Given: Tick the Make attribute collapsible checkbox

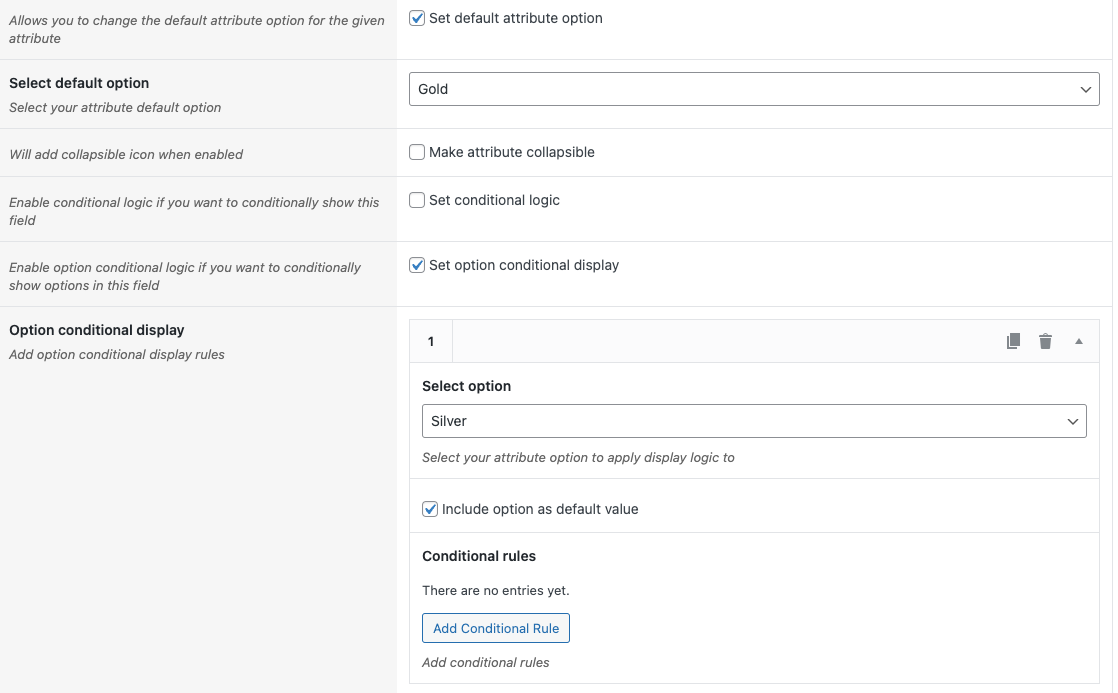Looking at the screenshot, I should 418,152.
